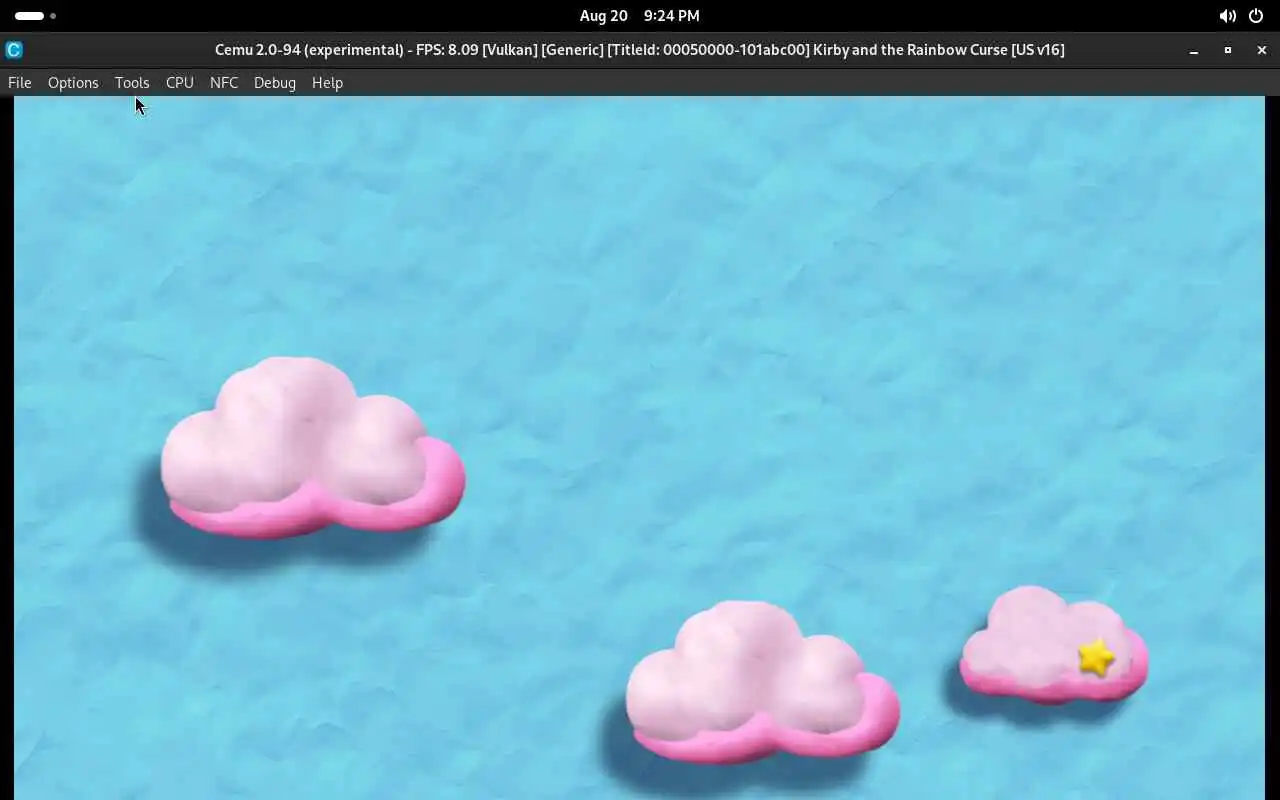Click the Cemu window title text
1280x800 pixels.
(640, 50)
